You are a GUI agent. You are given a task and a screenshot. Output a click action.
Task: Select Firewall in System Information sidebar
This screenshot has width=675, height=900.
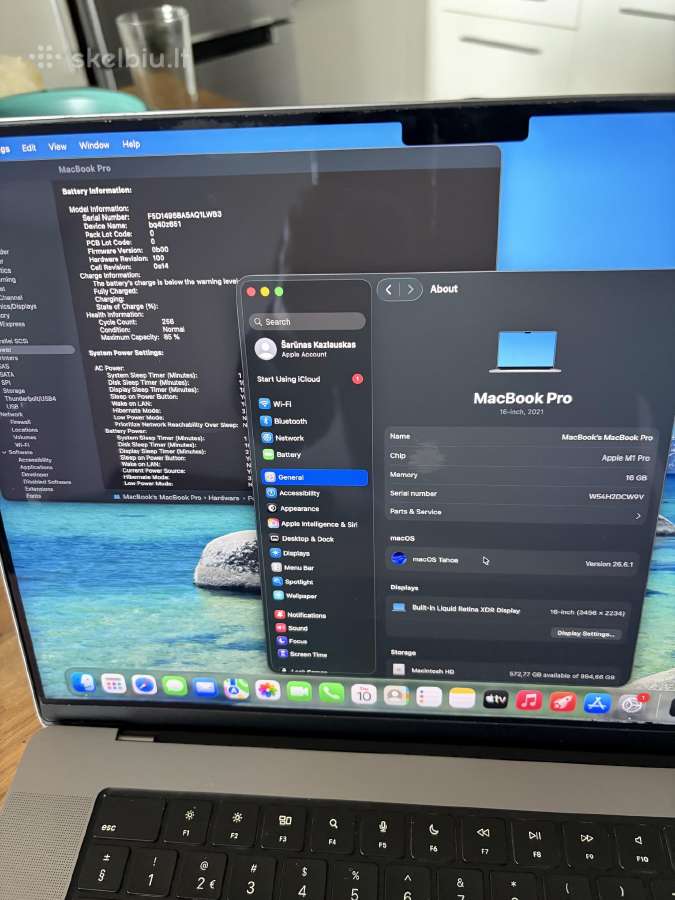pos(20,422)
